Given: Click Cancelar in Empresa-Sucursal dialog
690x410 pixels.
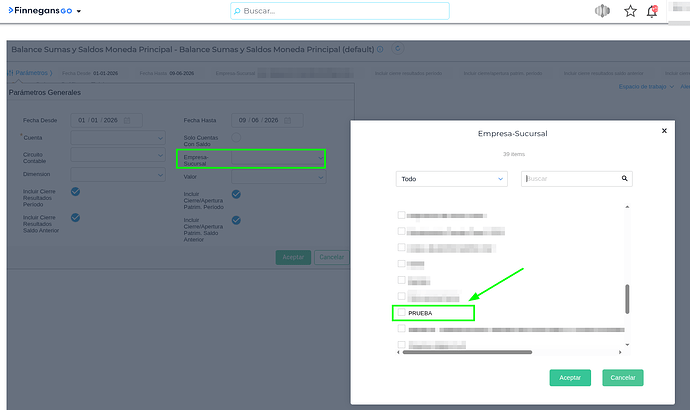Looking at the screenshot, I should (623, 378).
